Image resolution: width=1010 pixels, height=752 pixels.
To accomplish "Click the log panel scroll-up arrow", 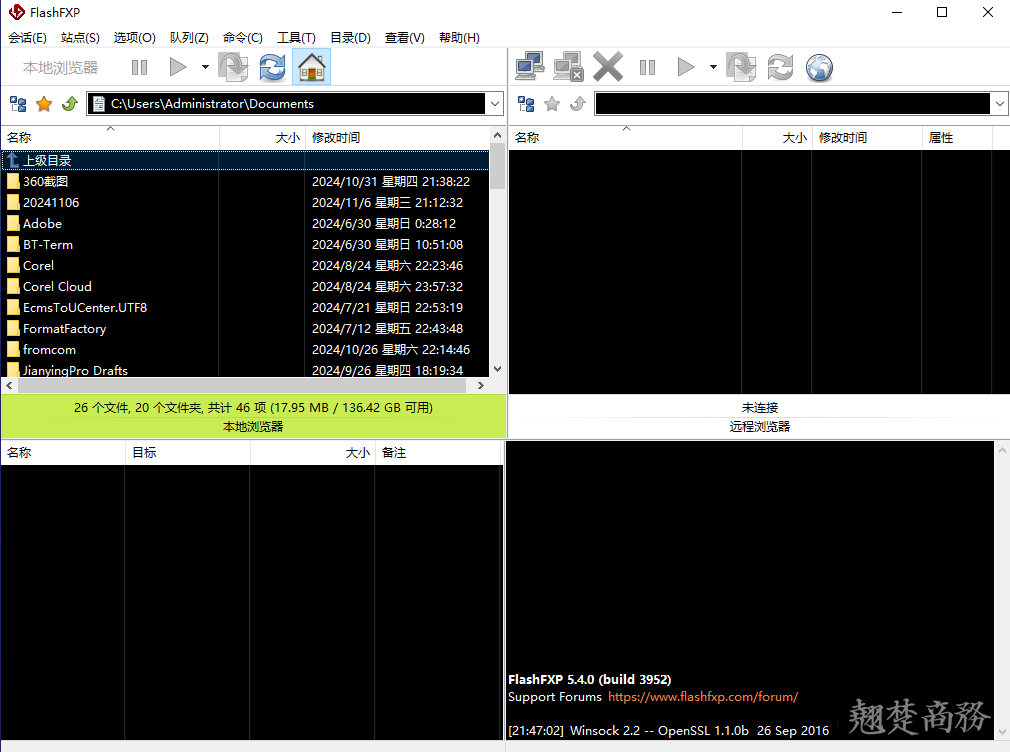I will coord(1002,450).
